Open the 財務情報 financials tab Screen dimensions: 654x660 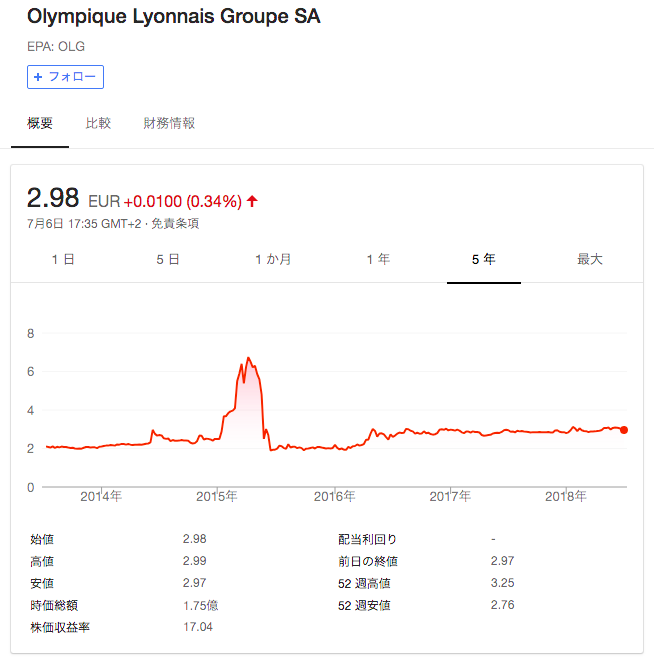coord(169,123)
